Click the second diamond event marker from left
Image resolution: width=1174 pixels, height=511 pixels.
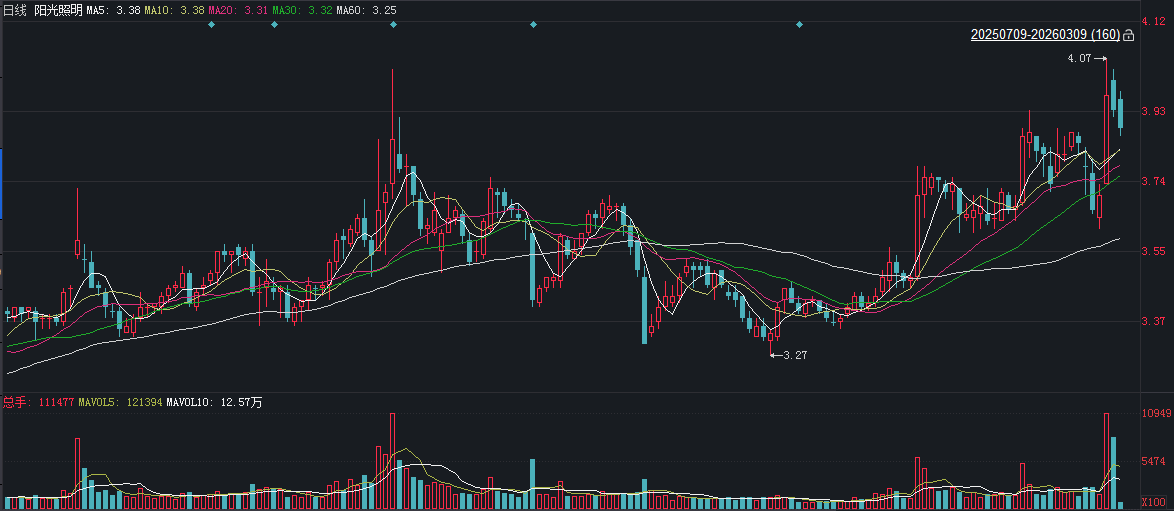coord(274,24)
